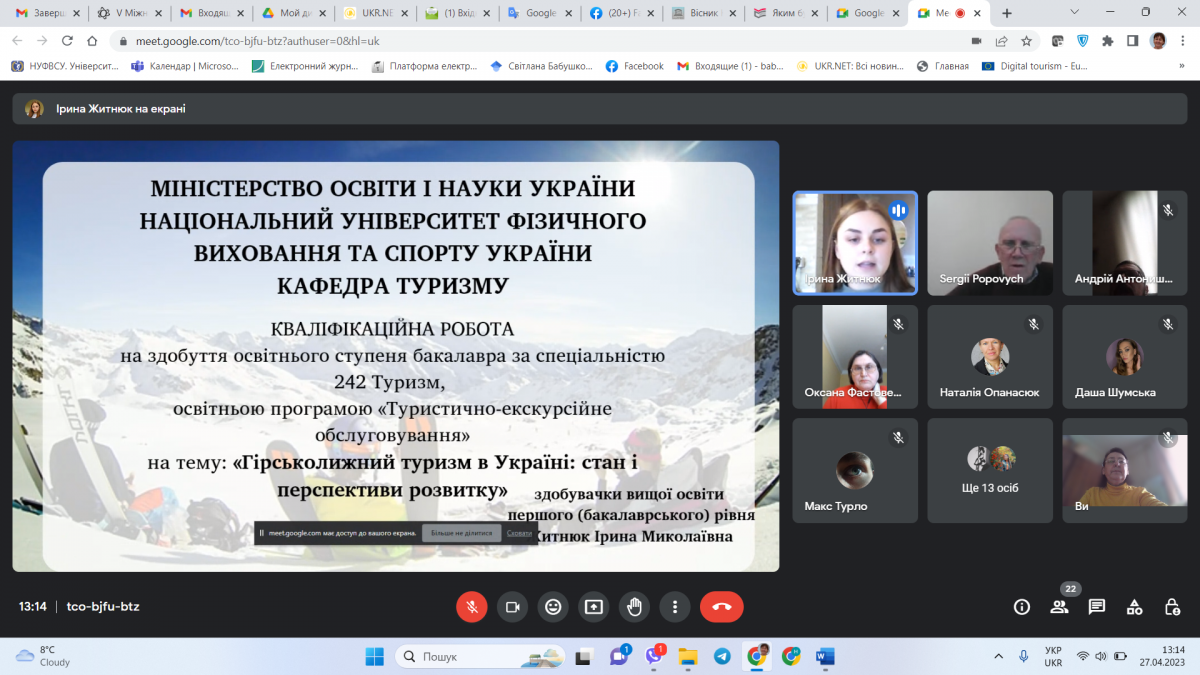The height and width of the screenshot is (675, 1200).
Task: Raise hand in the meeting
Action: (x=634, y=606)
